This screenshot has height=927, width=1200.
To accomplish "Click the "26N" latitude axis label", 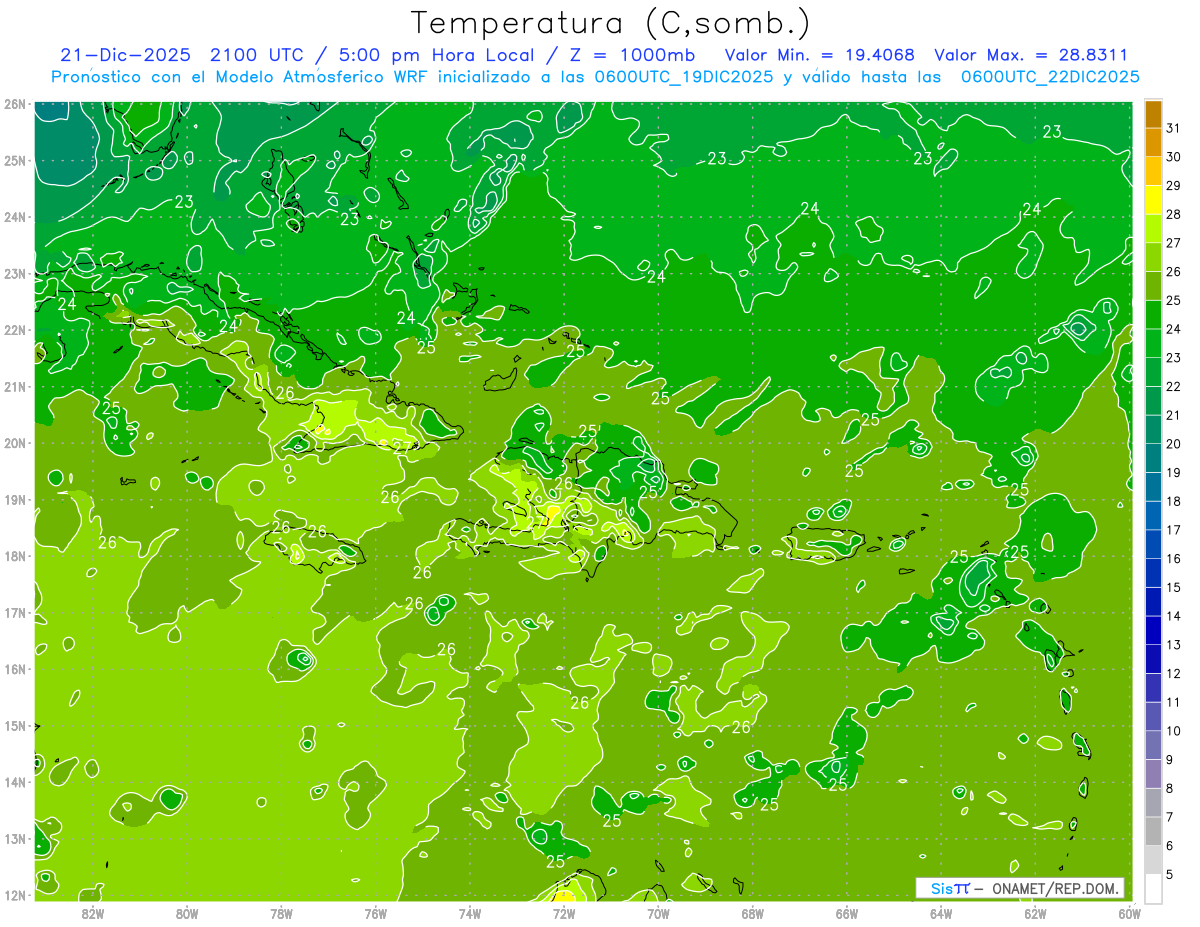I will 14,104.
